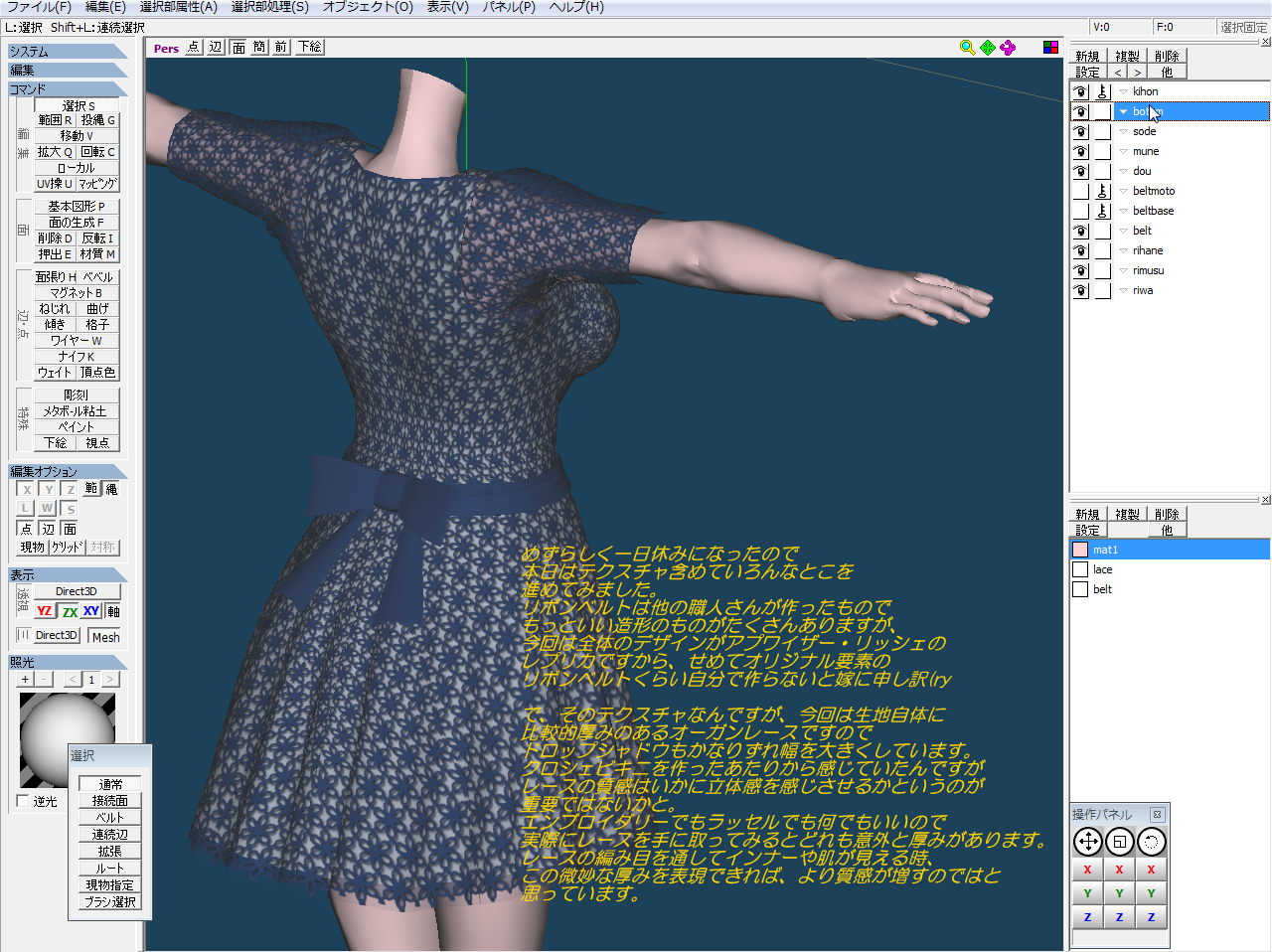1272x952 pixels.
Task: Show the beltmoto object visibility box
Action: (x=1080, y=191)
